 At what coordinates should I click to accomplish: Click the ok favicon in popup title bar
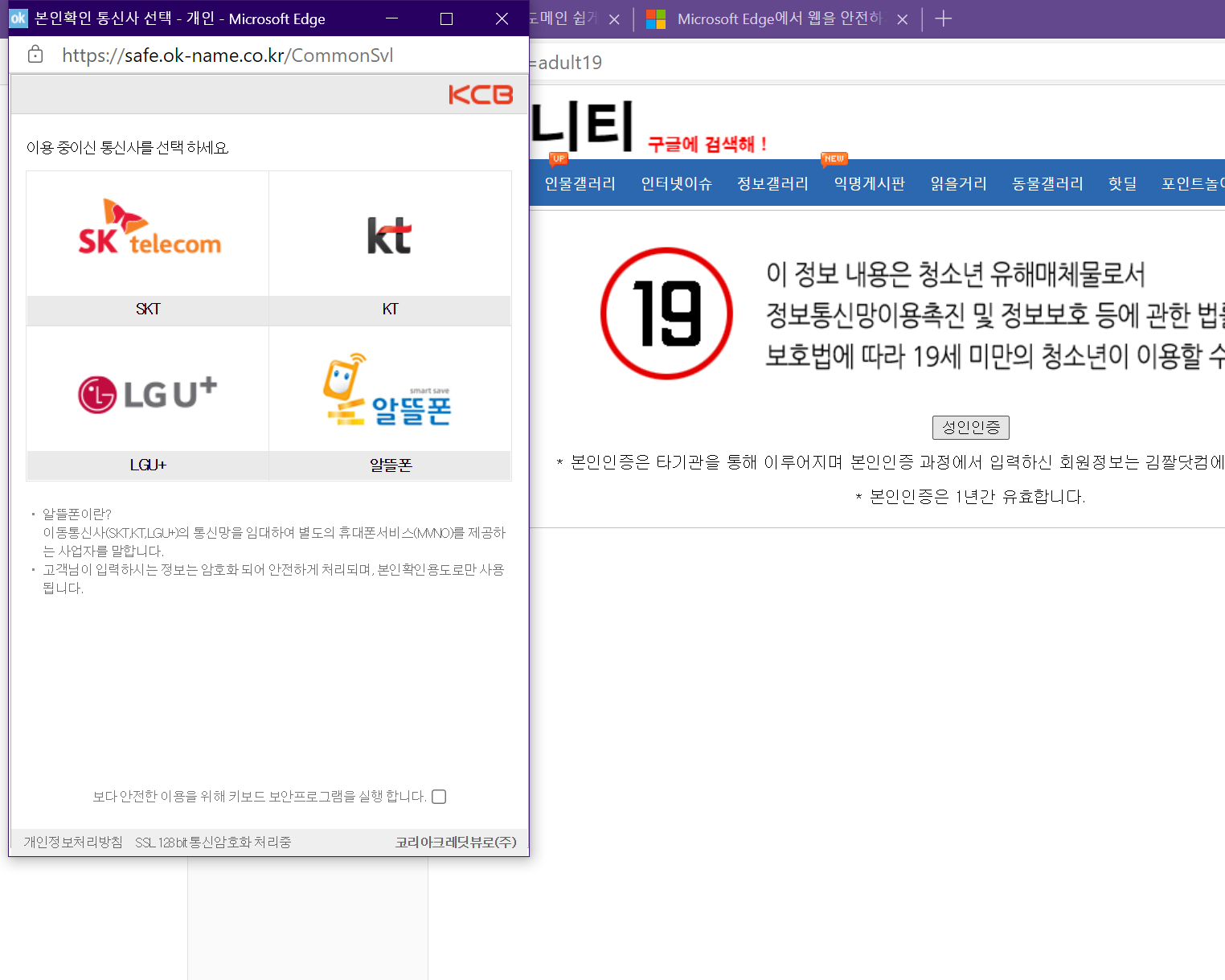(x=18, y=18)
